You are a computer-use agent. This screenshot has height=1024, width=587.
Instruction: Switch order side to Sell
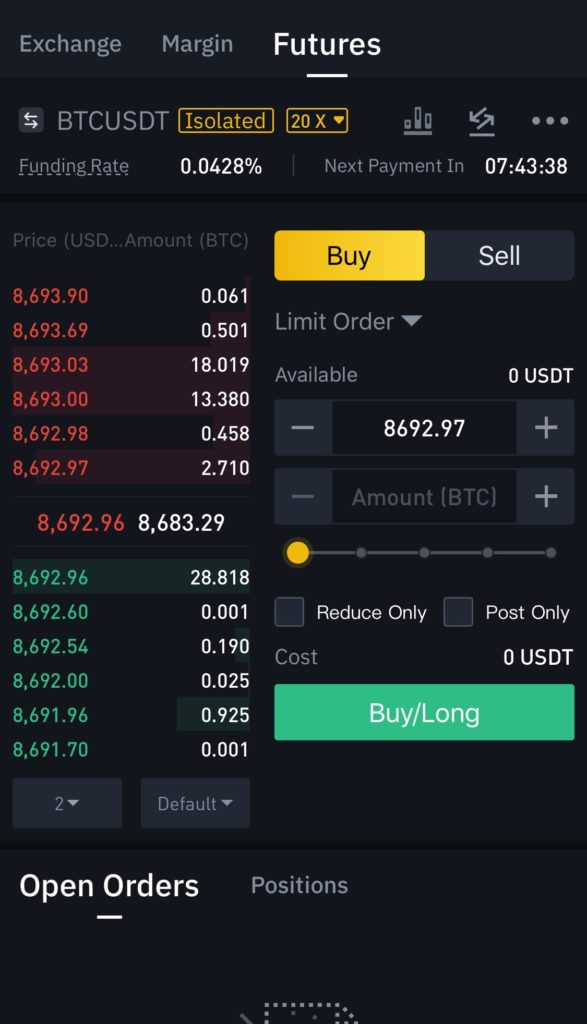coord(500,255)
